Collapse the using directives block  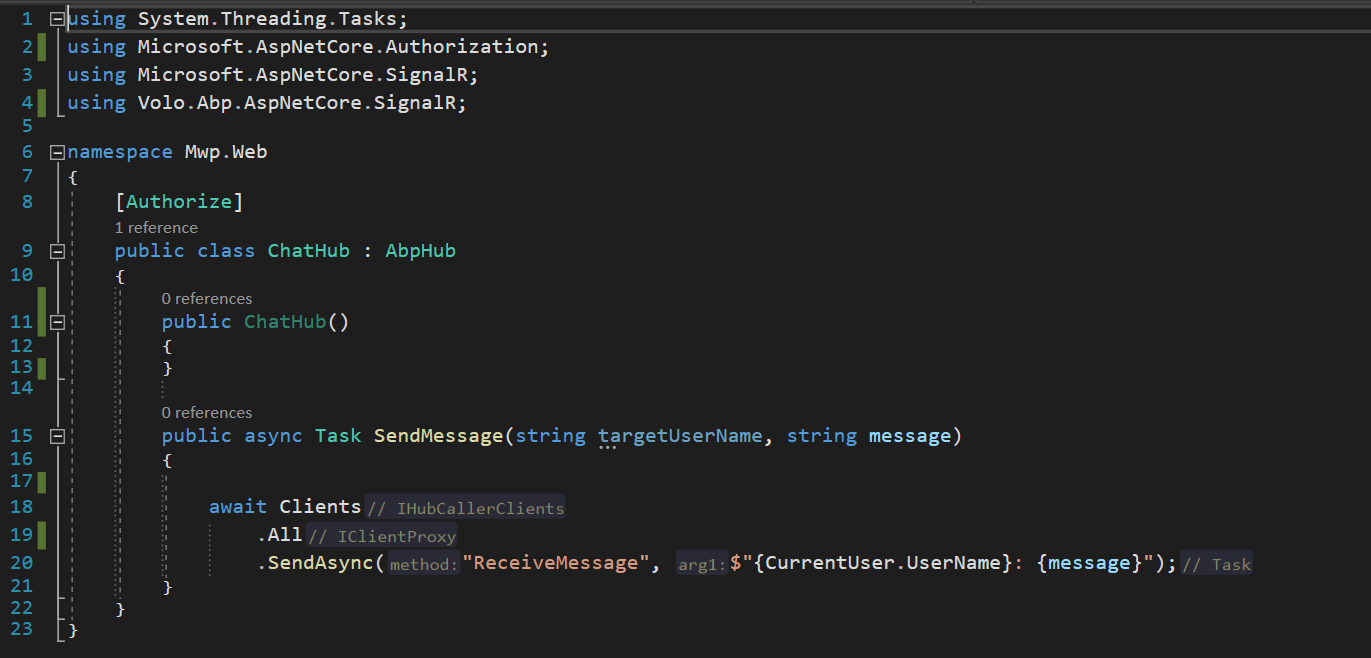57,19
